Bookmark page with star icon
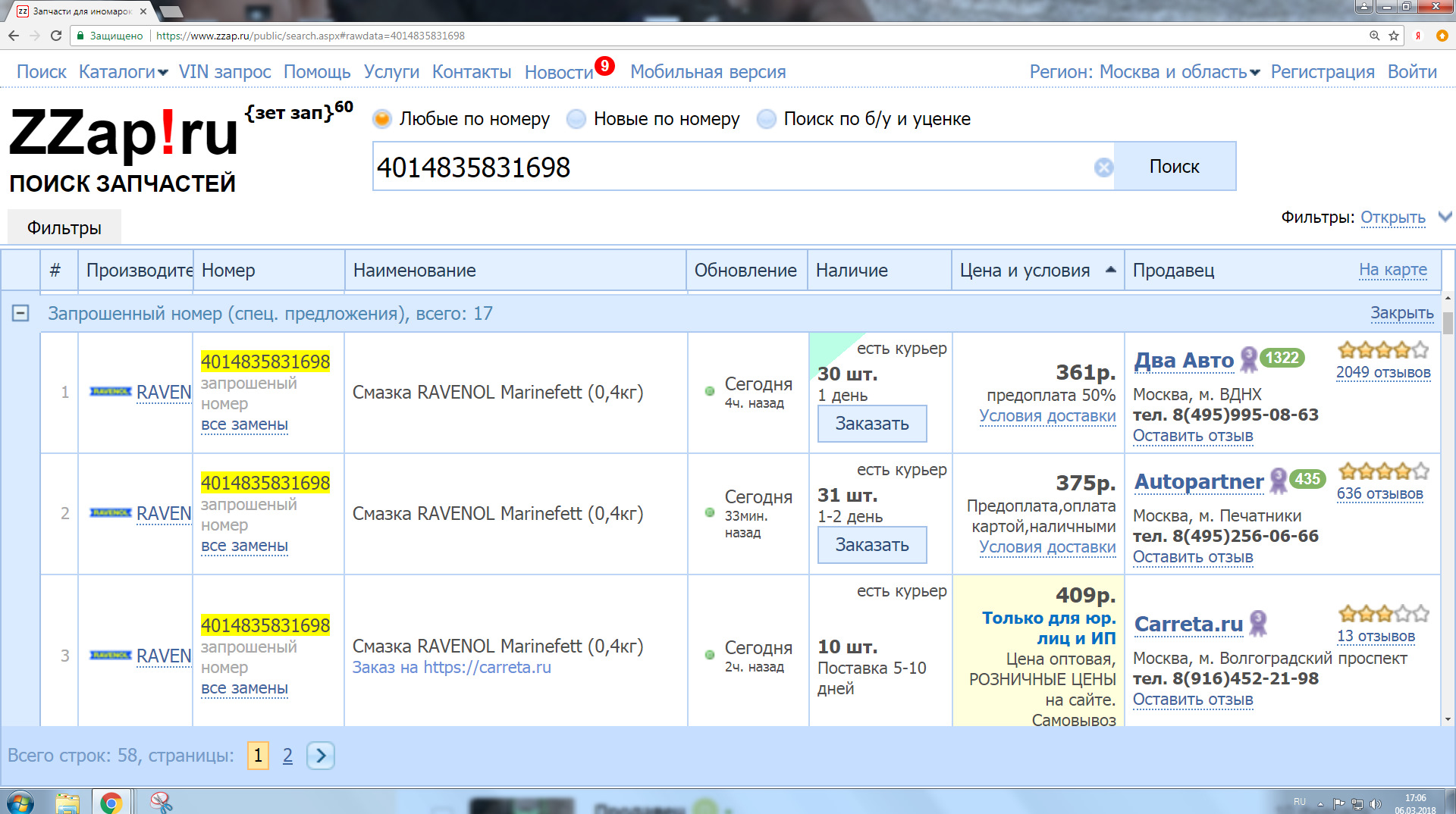Image resolution: width=1456 pixels, height=814 pixels. point(1394,36)
